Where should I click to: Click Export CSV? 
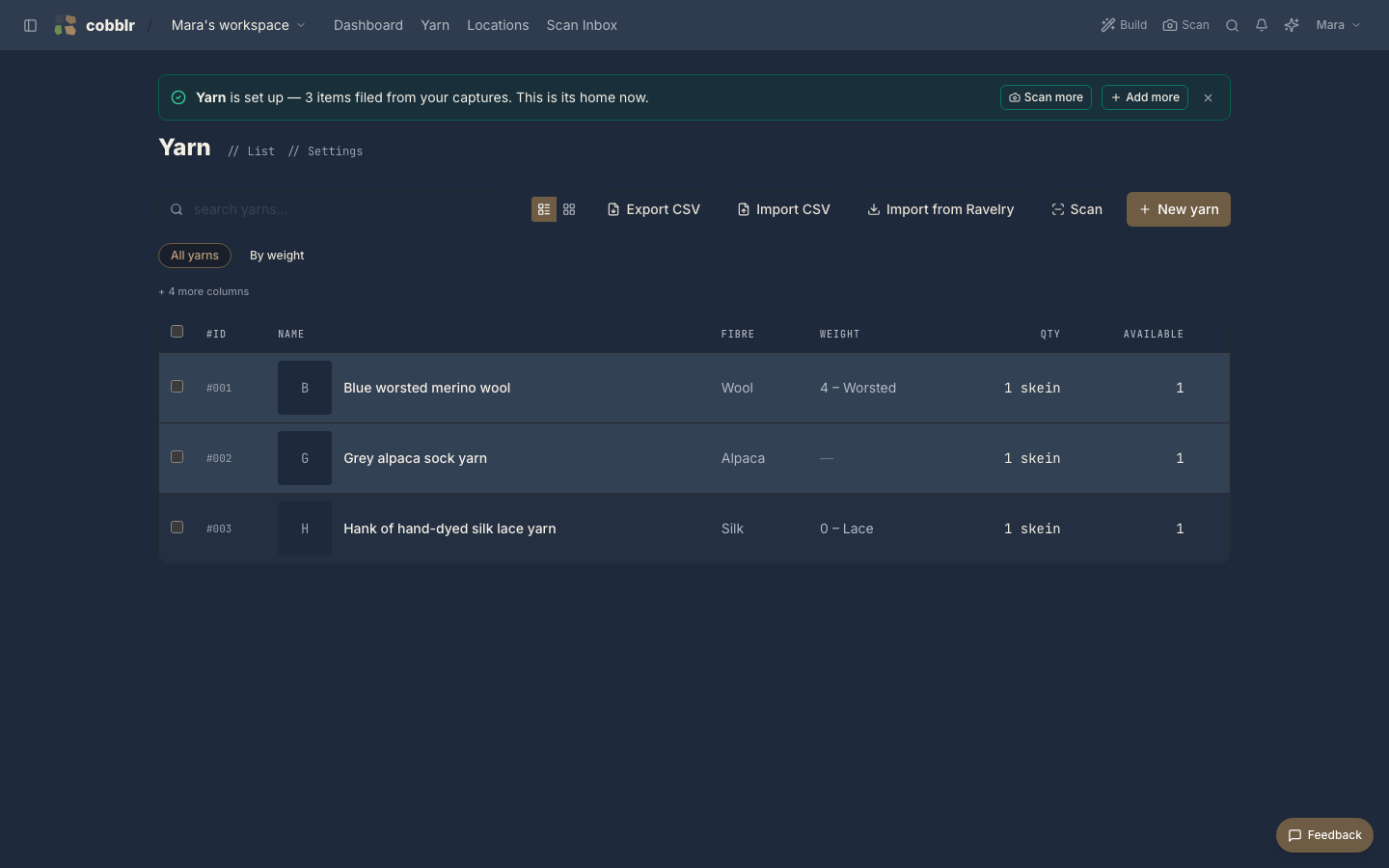(653, 209)
